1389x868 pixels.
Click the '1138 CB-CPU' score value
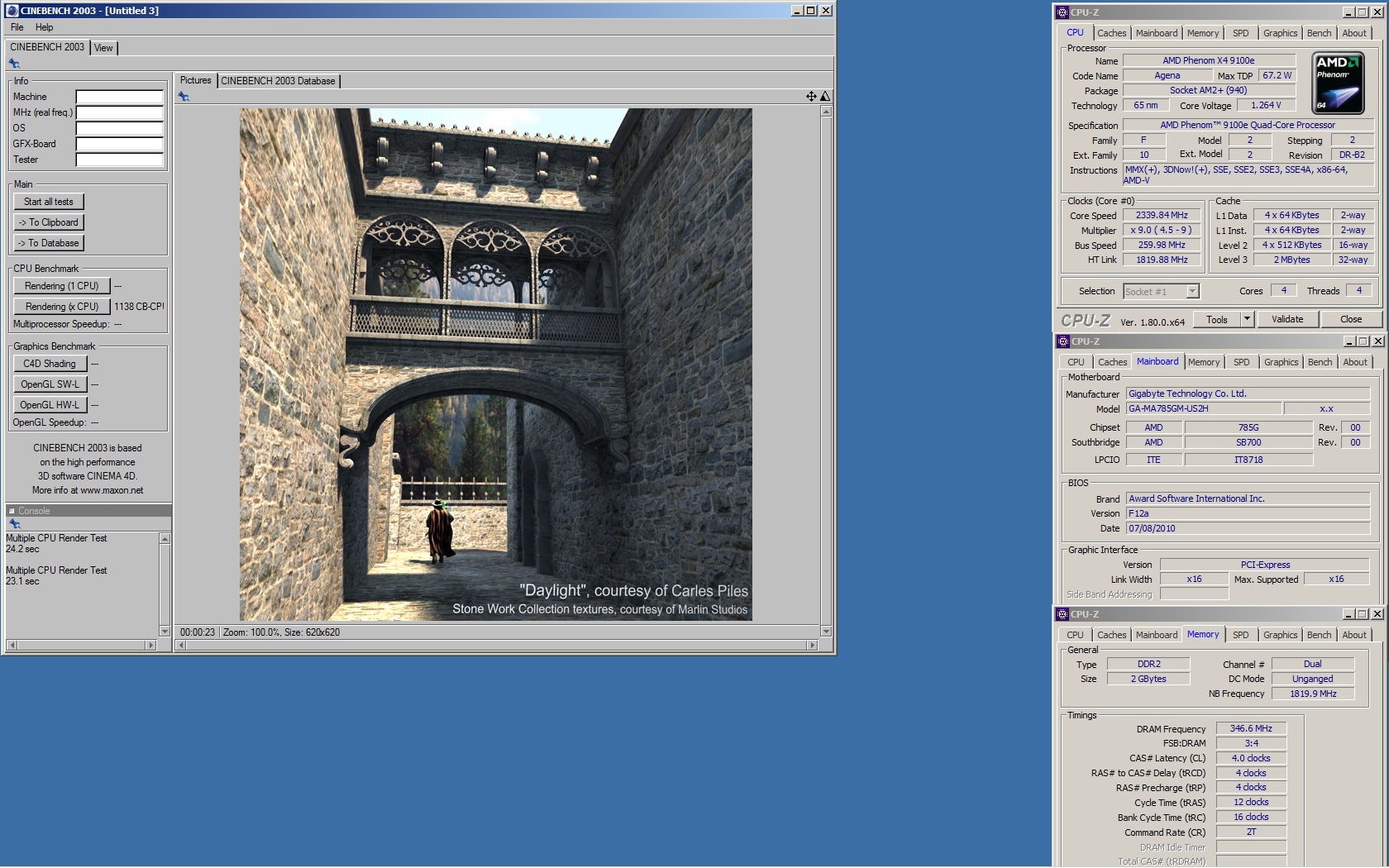pos(139,307)
